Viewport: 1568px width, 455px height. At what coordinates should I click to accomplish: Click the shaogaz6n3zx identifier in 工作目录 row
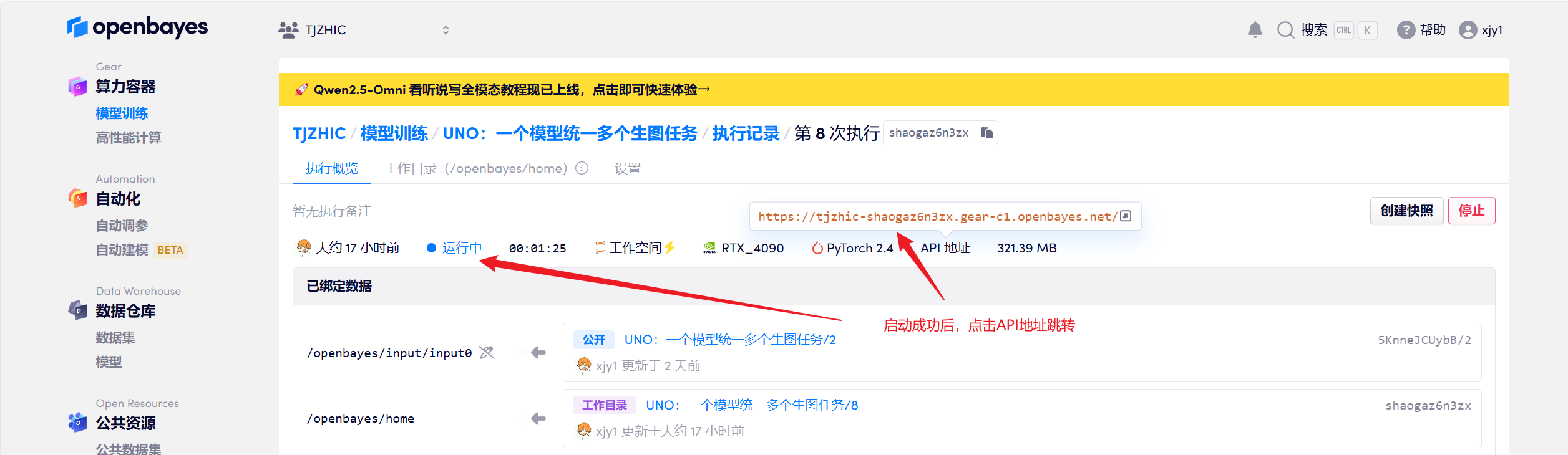1428,406
